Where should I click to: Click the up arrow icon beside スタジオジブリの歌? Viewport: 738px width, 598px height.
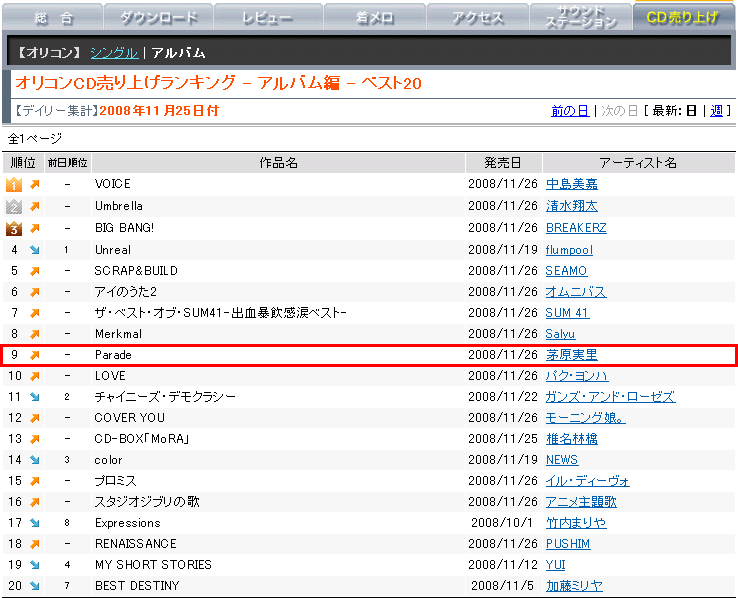[x=35, y=502]
